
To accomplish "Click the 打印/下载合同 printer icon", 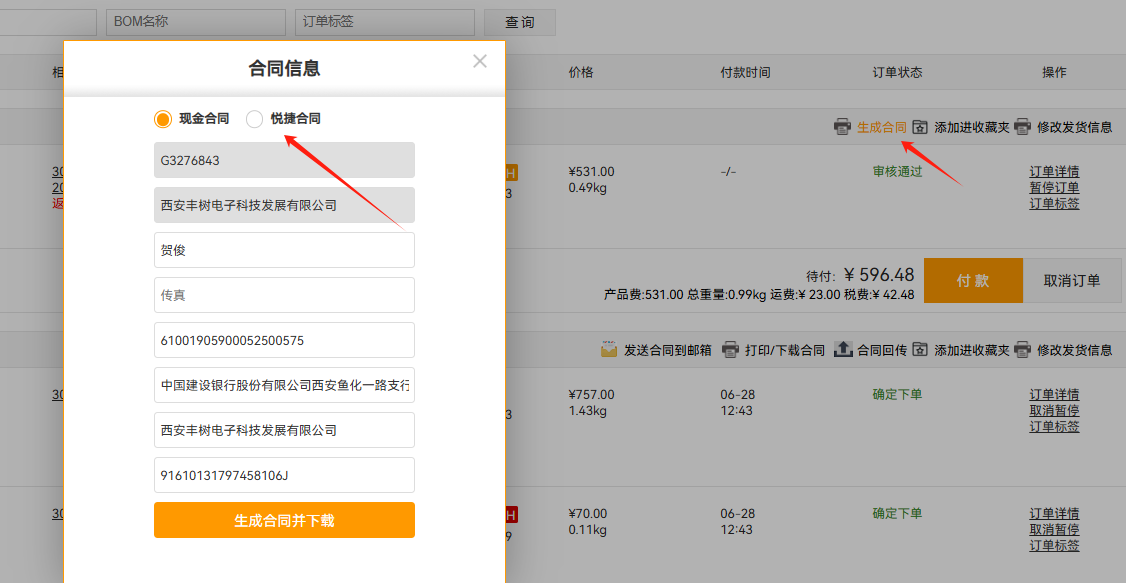I will point(730,350).
